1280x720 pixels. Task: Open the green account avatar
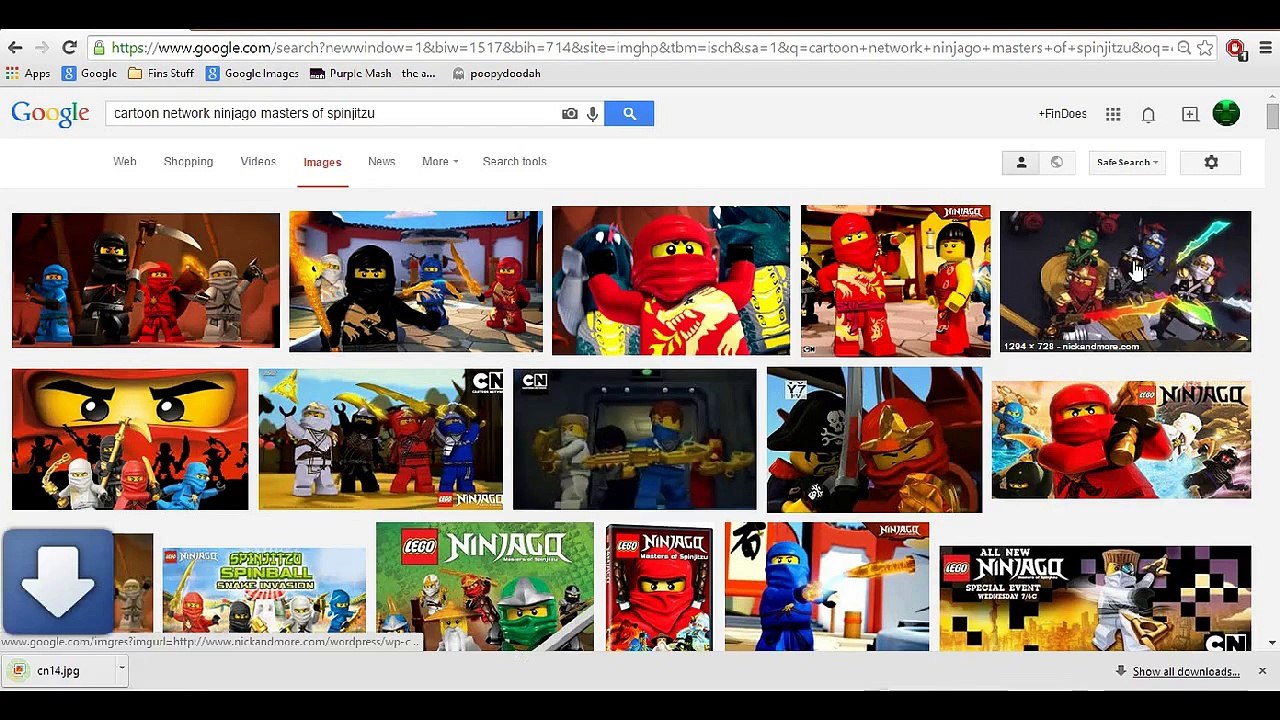pyautogui.click(x=1226, y=113)
